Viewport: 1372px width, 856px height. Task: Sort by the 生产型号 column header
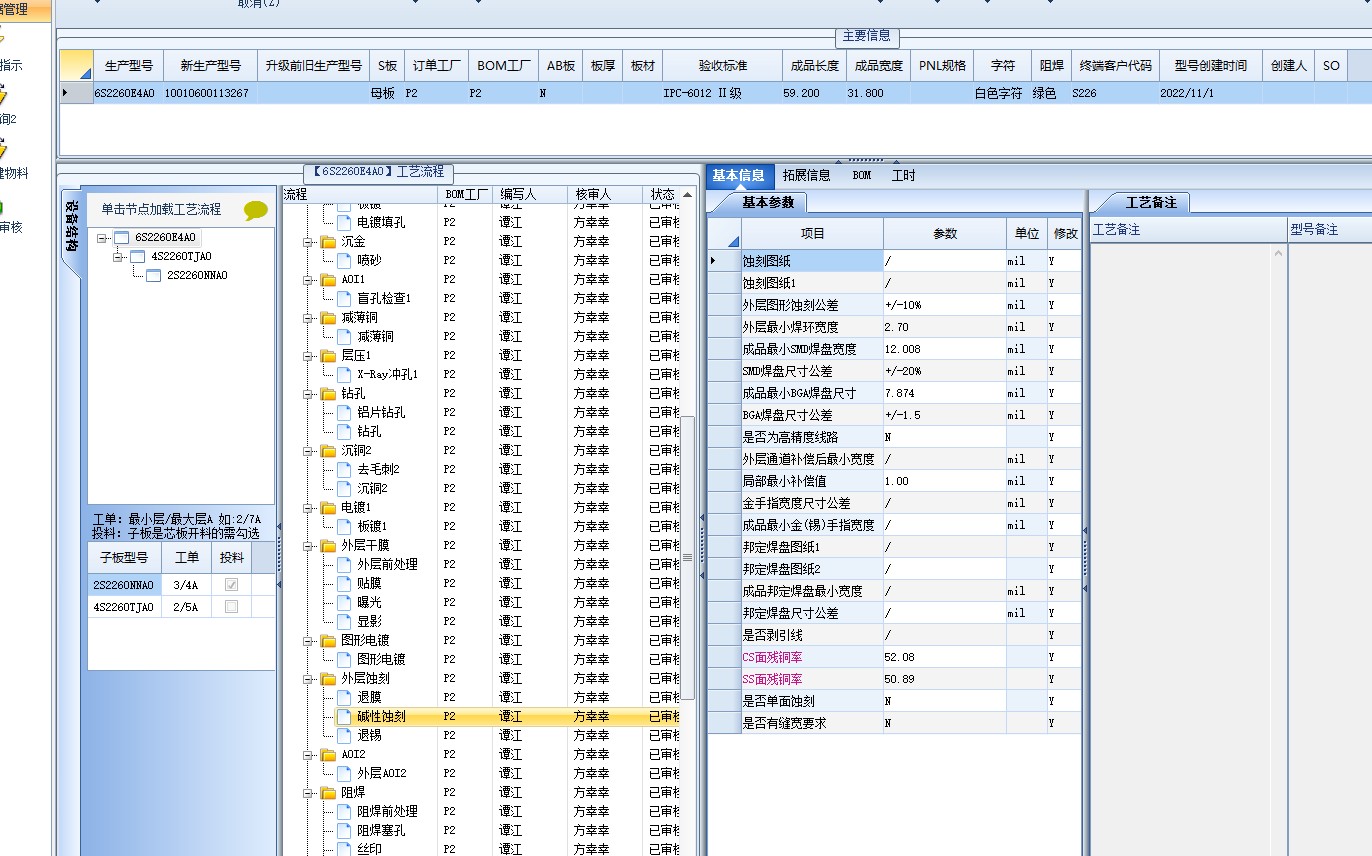(129, 66)
